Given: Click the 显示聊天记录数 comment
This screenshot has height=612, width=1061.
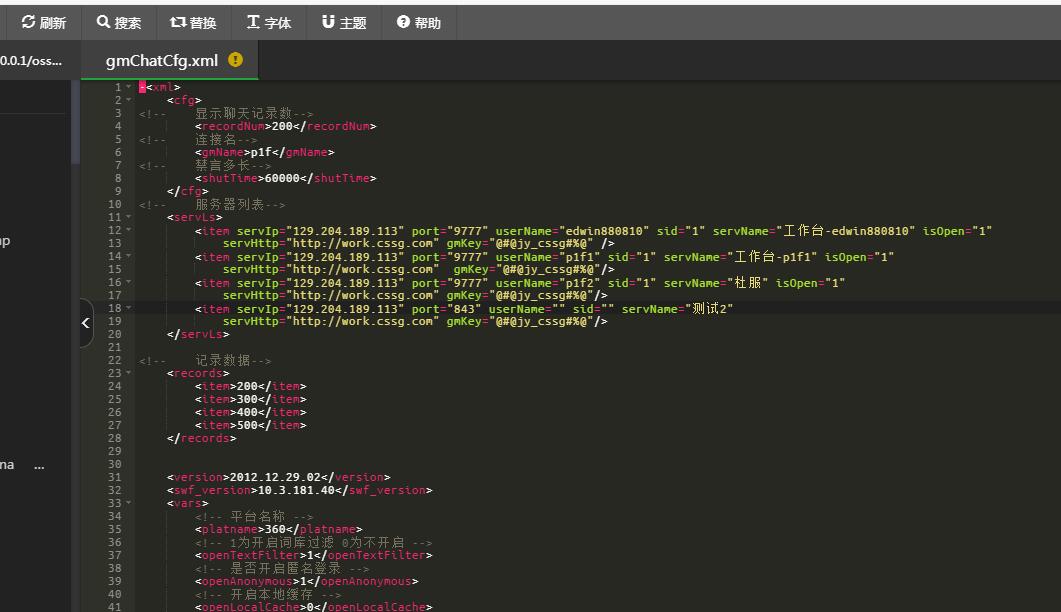Looking at the screenshot, I should pyautogui.click(x=227, y=113).
